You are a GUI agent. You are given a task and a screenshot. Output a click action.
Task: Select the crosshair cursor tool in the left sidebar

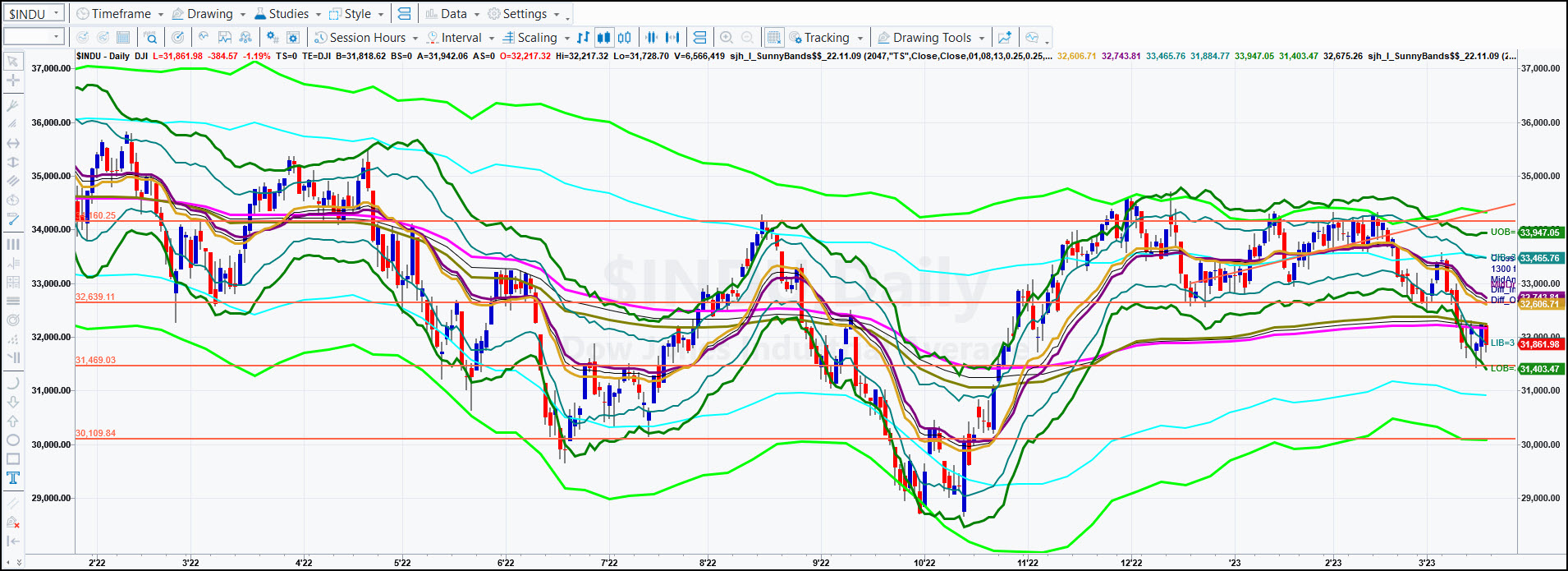(x=13, y=81)
